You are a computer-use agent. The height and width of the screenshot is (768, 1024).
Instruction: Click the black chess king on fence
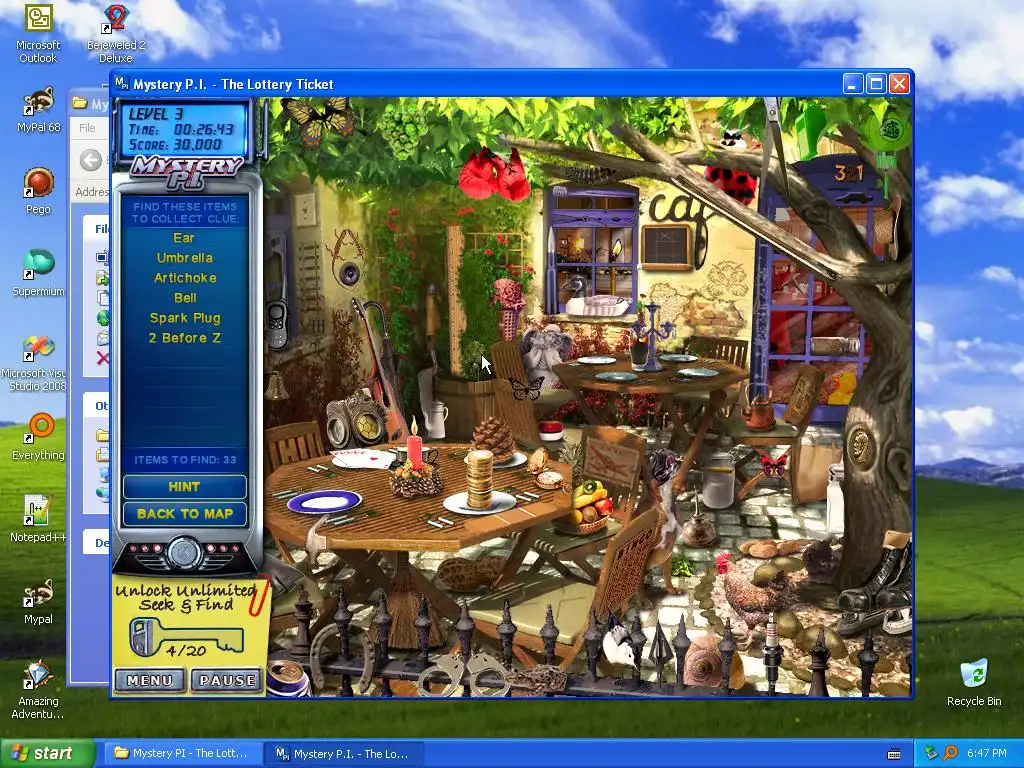pyautogui.click(x=302, y=620)
